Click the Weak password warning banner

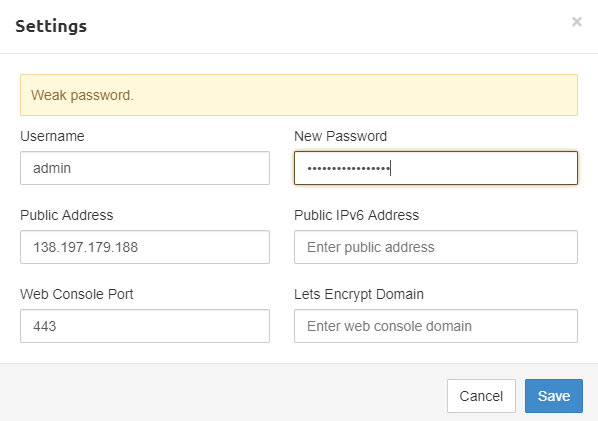click(299, 95)
